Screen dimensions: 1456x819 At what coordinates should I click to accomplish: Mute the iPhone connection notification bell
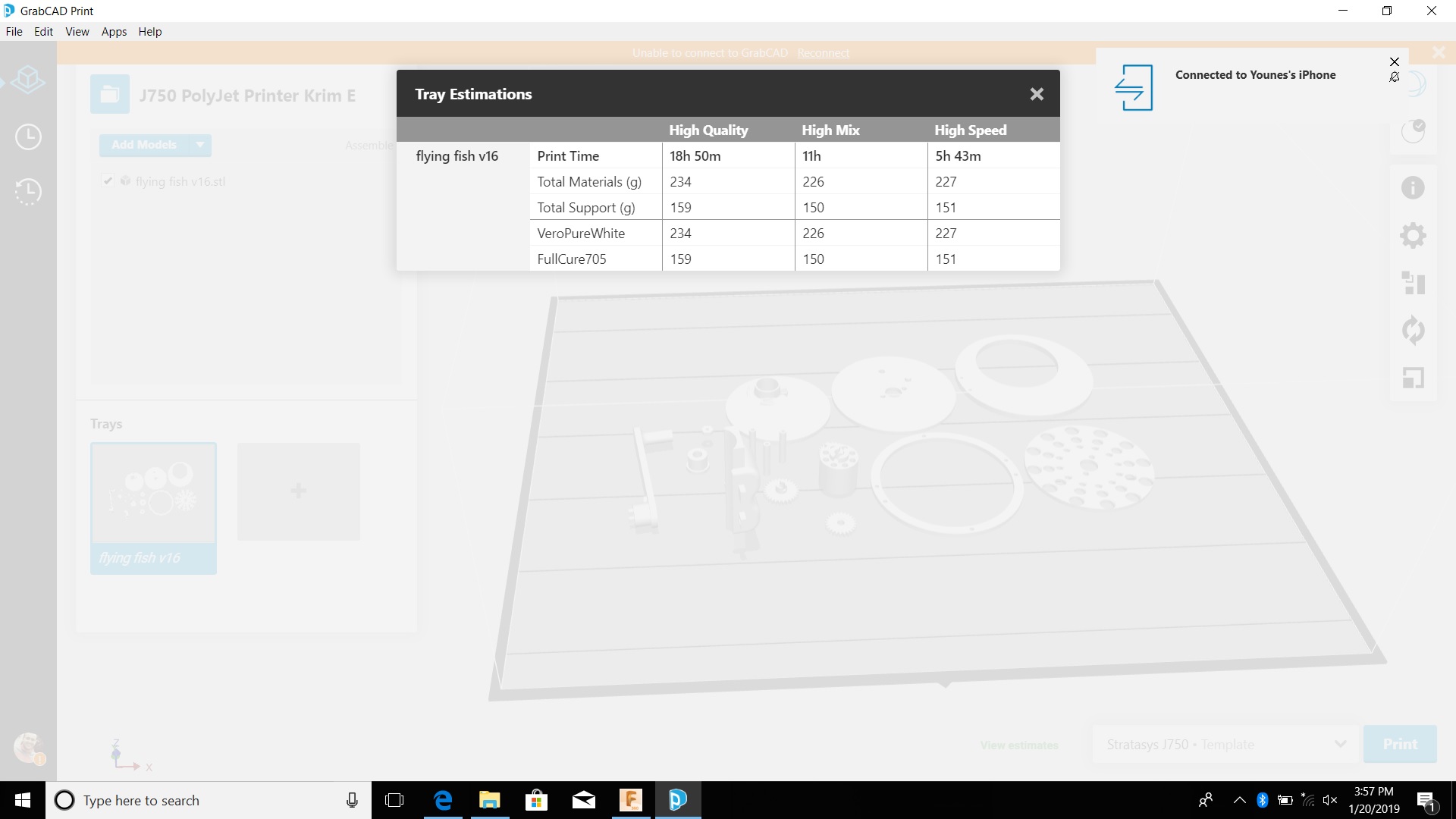pyautogui.click(x=1394, y=77)
